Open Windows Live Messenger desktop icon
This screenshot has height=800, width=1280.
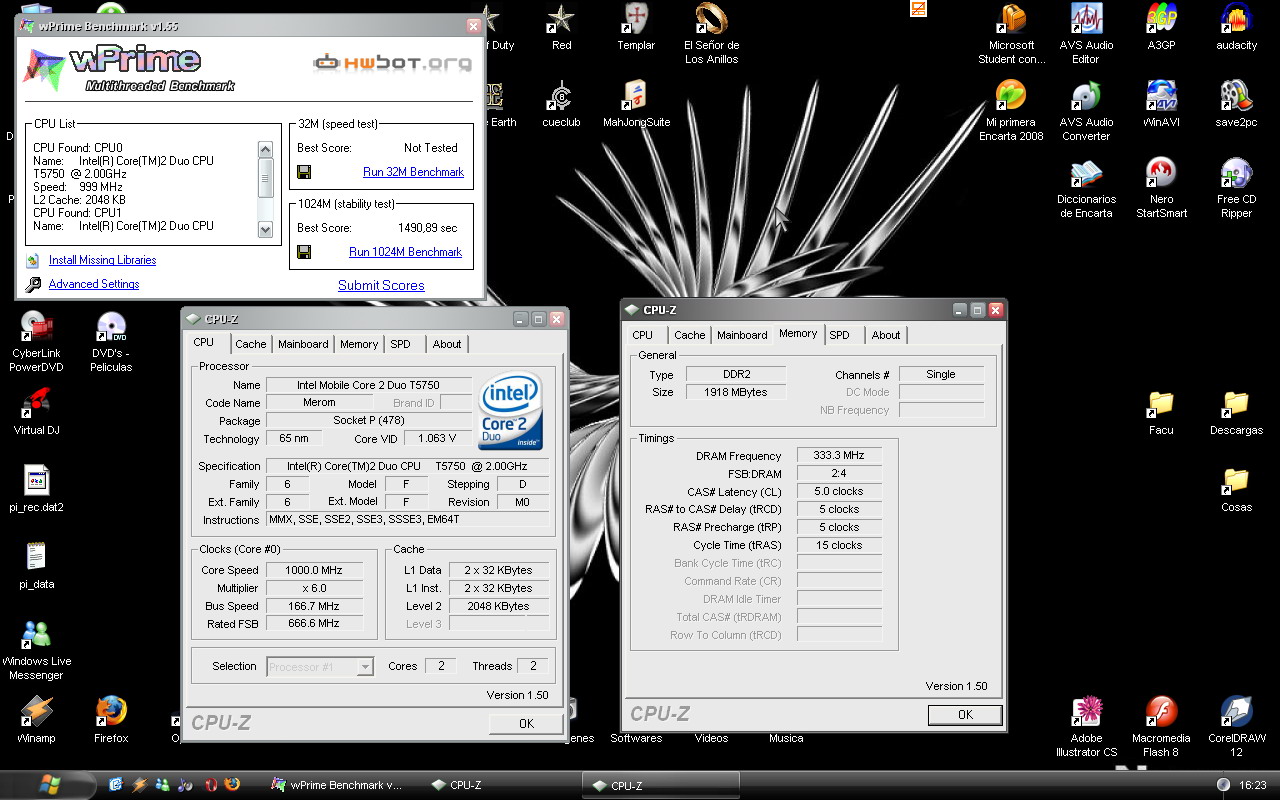[37, 650]
